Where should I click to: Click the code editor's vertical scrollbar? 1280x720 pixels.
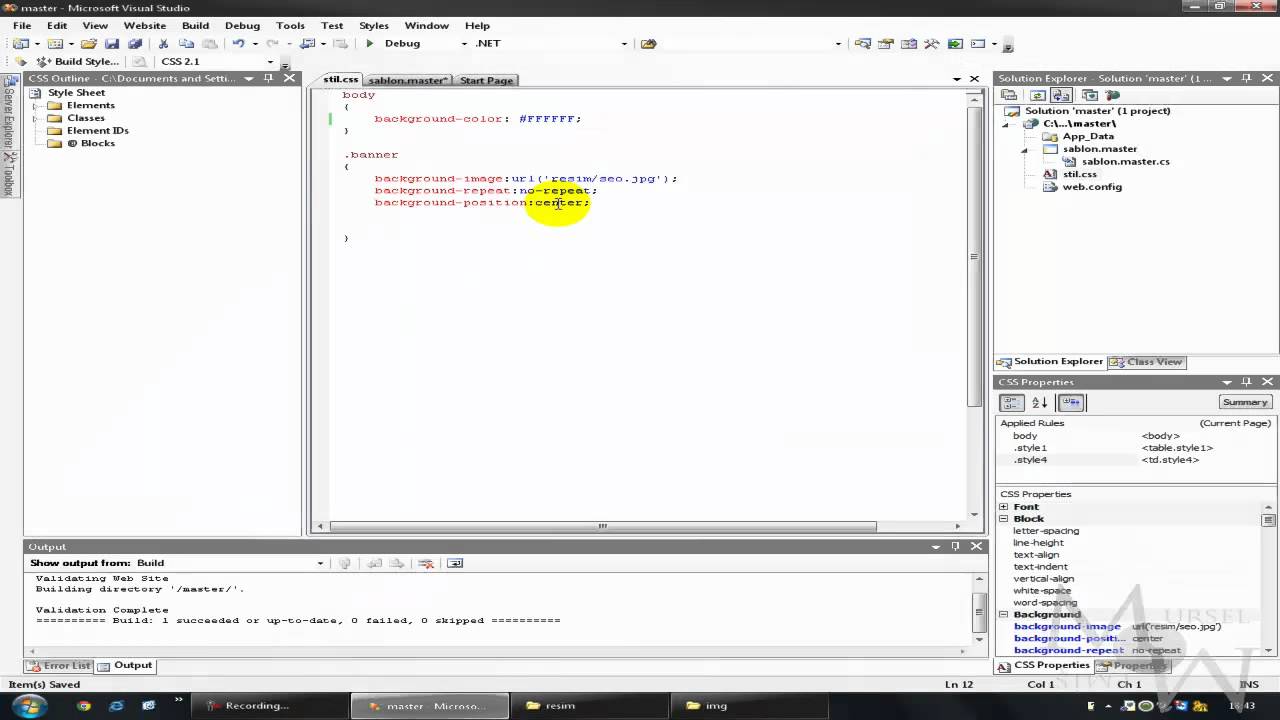pos(974,256)
